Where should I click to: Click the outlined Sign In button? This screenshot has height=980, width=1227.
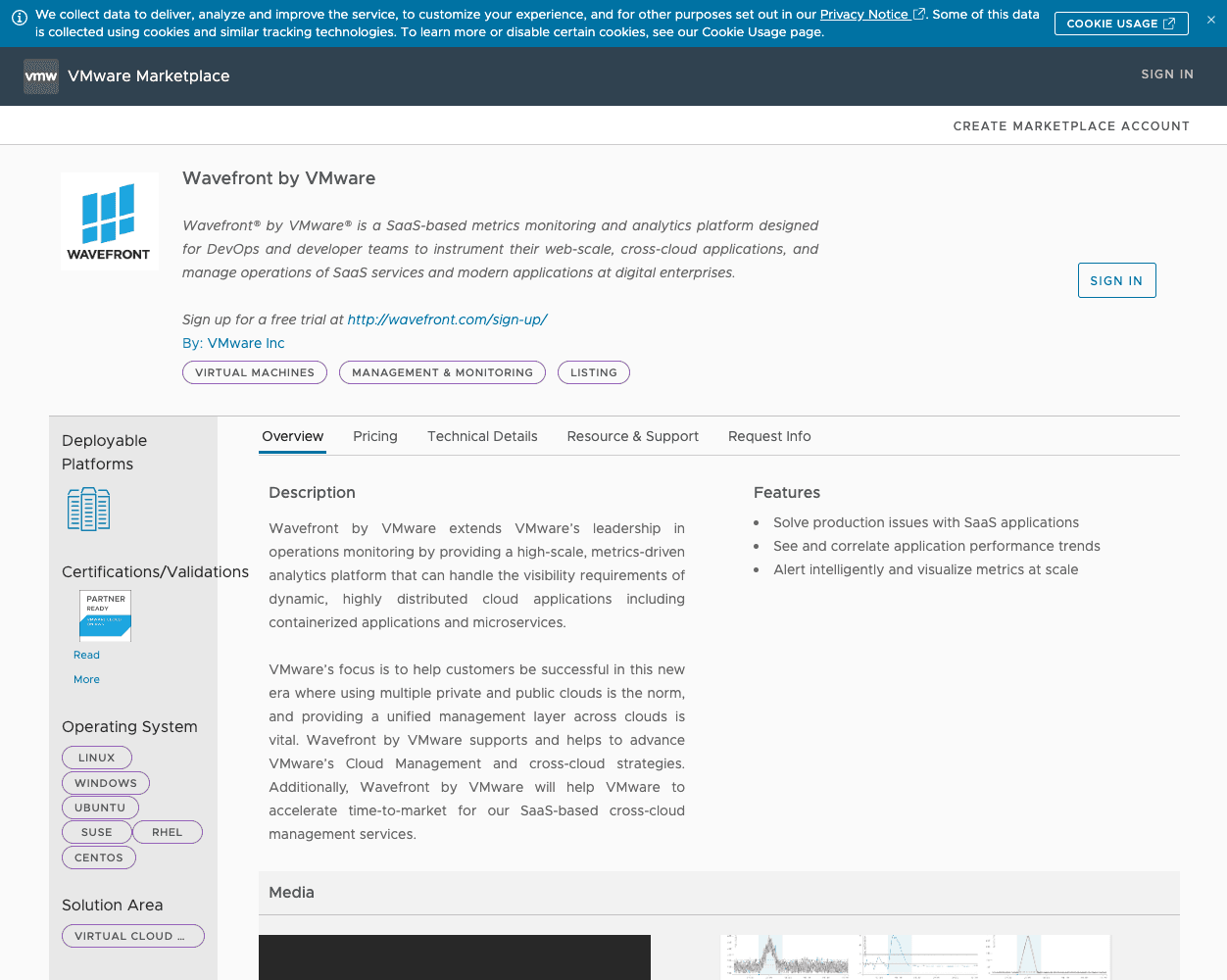click(x=1116, y=280)
